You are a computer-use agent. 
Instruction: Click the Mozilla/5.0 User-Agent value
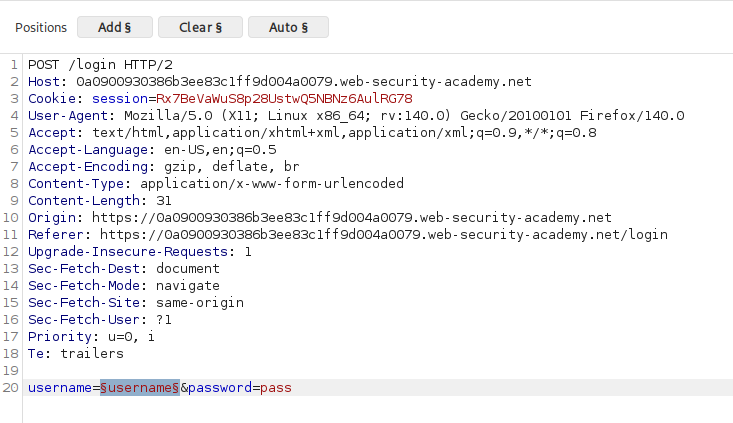click(404, 115)
